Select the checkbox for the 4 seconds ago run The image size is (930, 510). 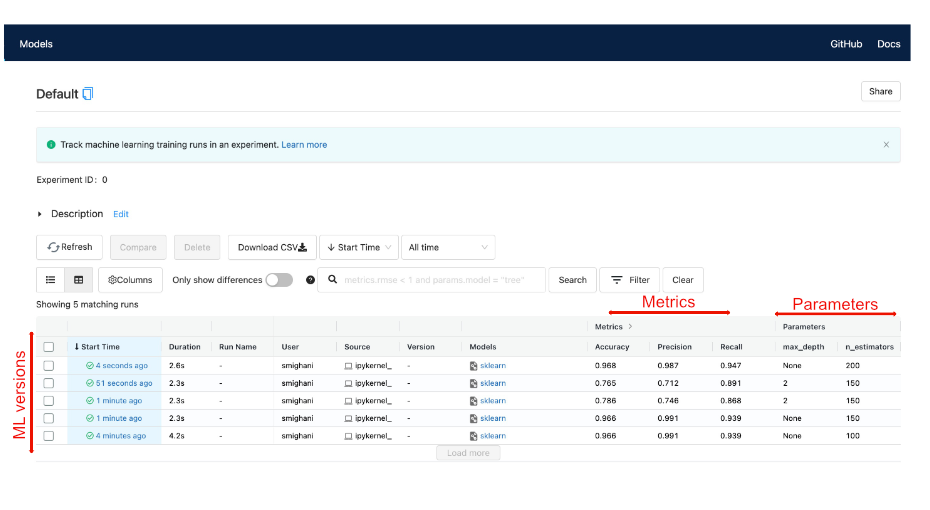click(48, 366)
